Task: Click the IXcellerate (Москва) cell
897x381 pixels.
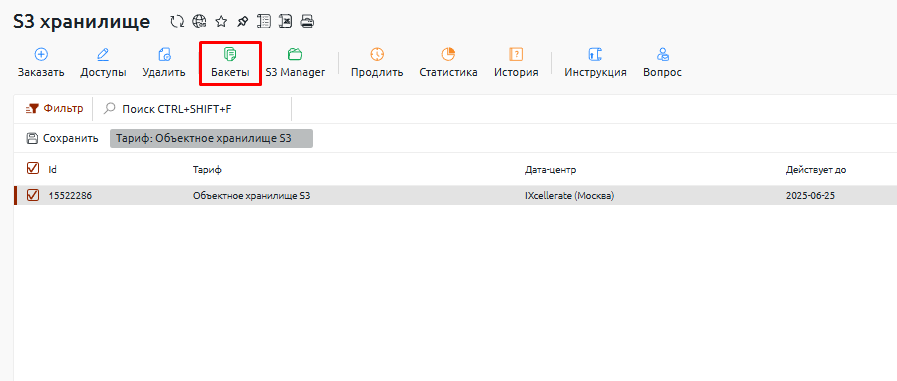Action: (570, 196)
